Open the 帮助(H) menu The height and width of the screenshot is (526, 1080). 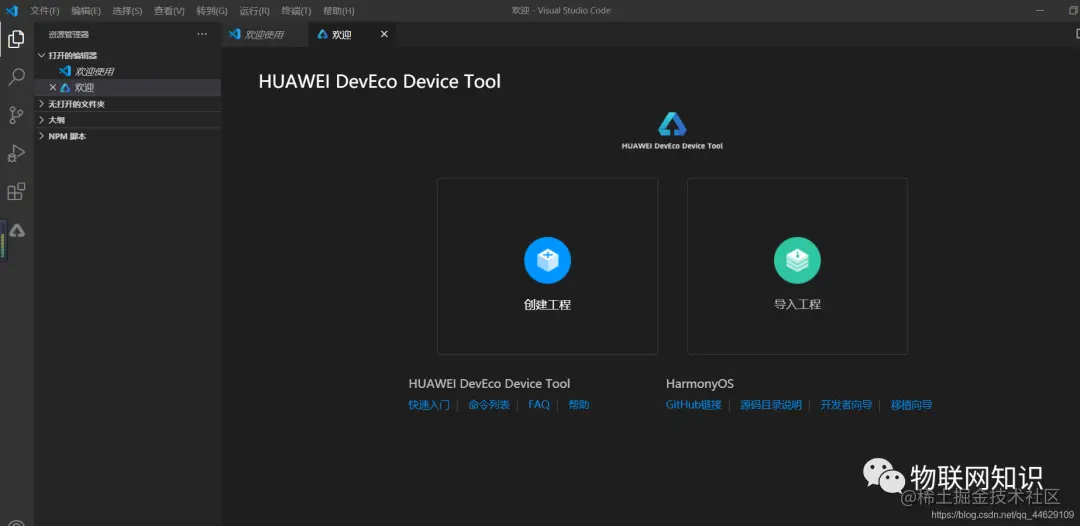click(338, 11)
